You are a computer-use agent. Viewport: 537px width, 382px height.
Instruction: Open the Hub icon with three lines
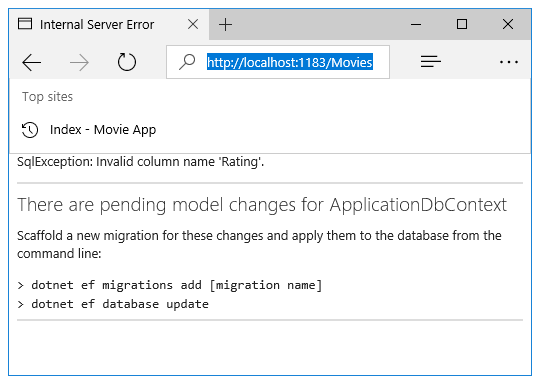pos(430,62)
